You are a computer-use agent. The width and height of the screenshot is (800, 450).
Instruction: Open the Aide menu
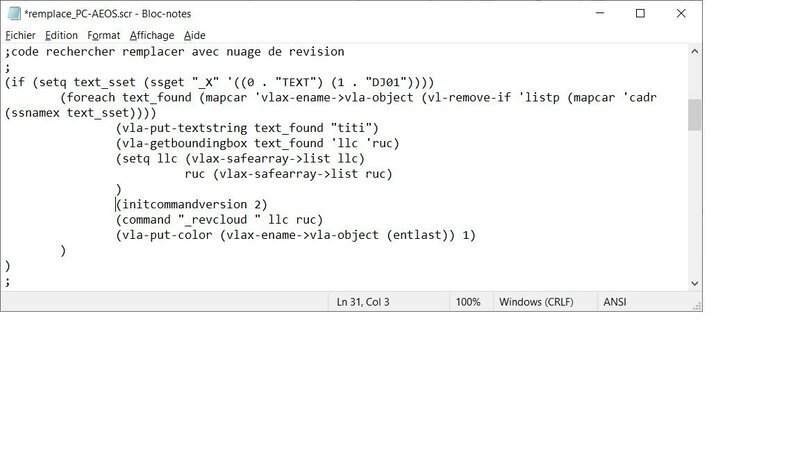(194, 35)
